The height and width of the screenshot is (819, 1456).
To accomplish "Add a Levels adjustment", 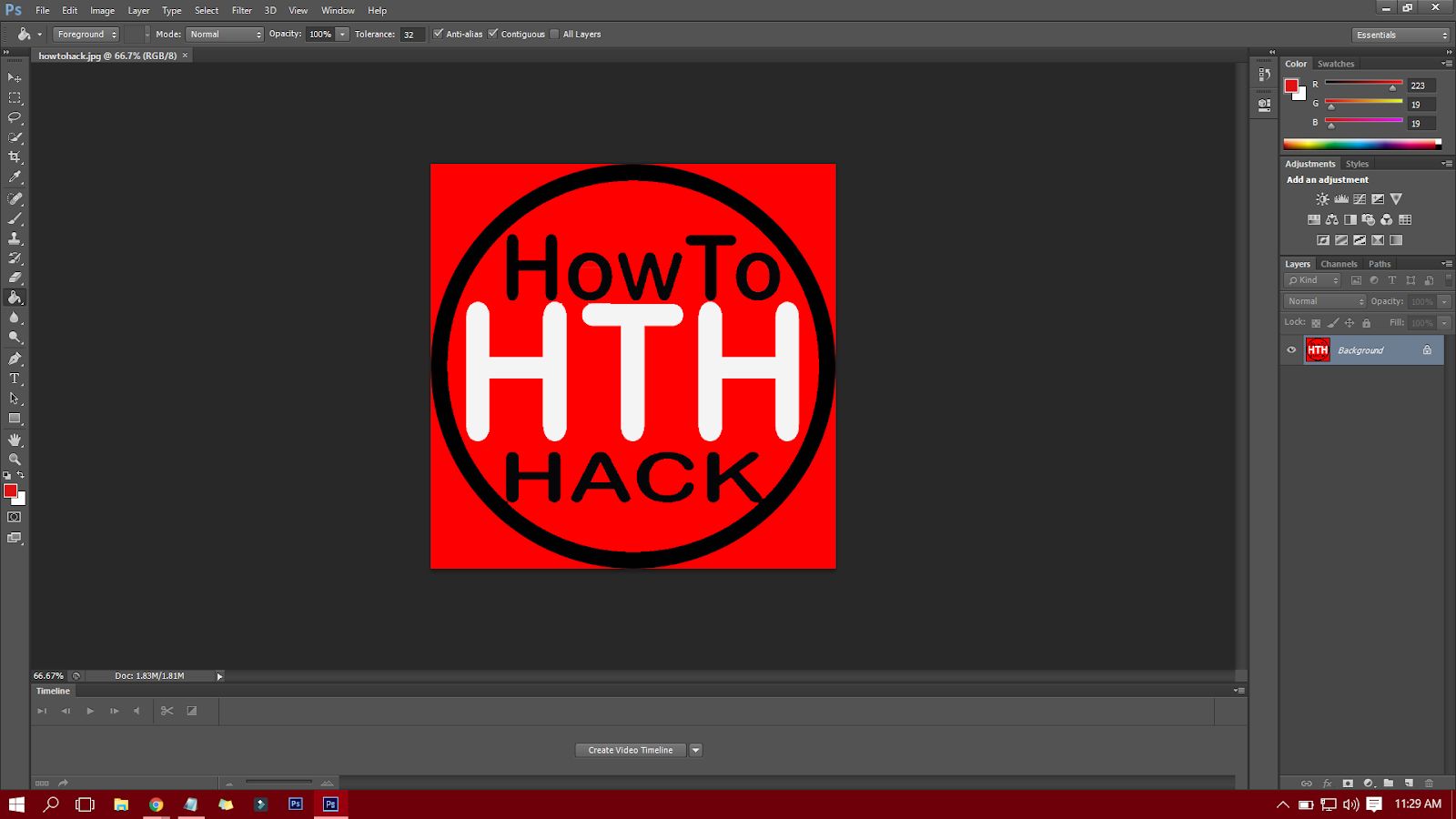I will point(1341,199).
